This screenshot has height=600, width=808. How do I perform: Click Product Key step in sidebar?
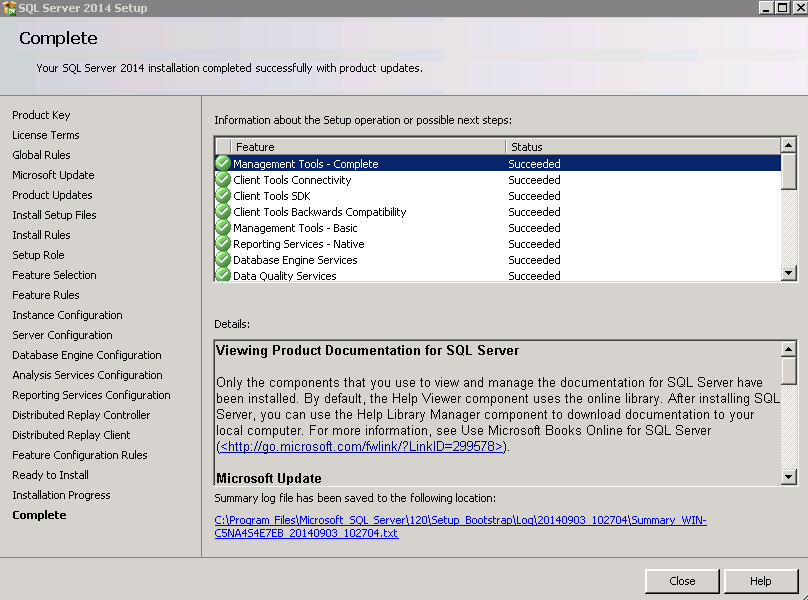pos(41,115)
